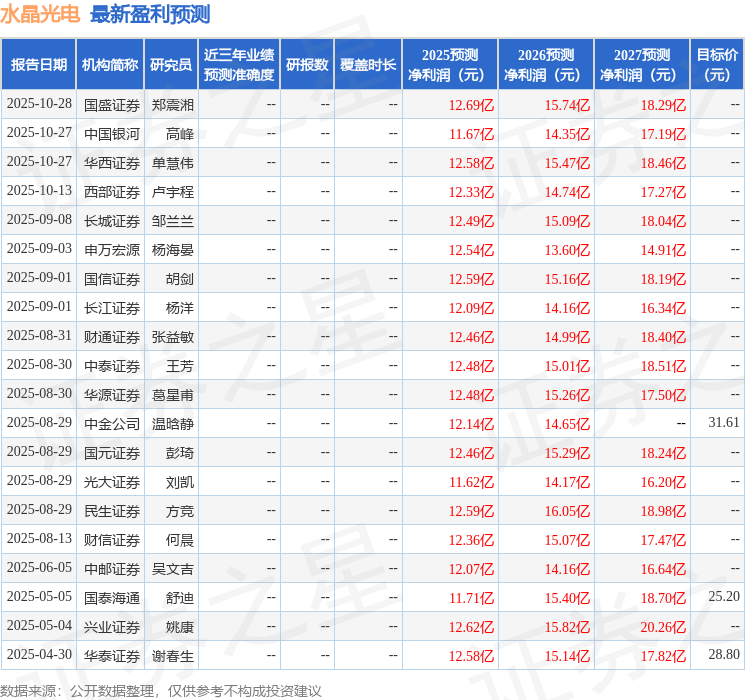745x700 pixels.
Task: Click institution 中金公司
Action: (x=112, y=424)
